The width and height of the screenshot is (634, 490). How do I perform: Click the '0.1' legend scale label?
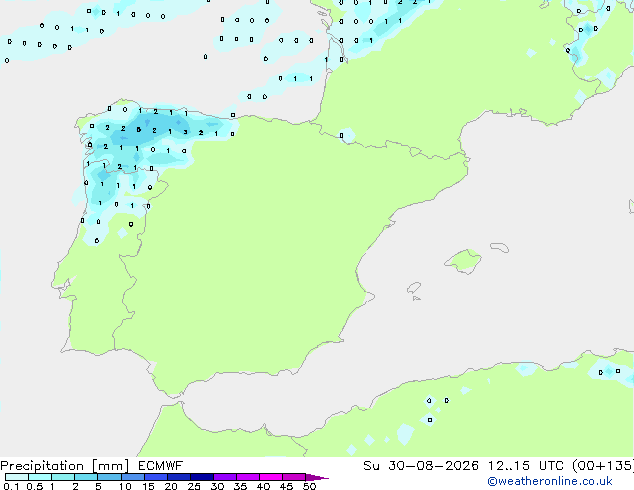(11, 486)
